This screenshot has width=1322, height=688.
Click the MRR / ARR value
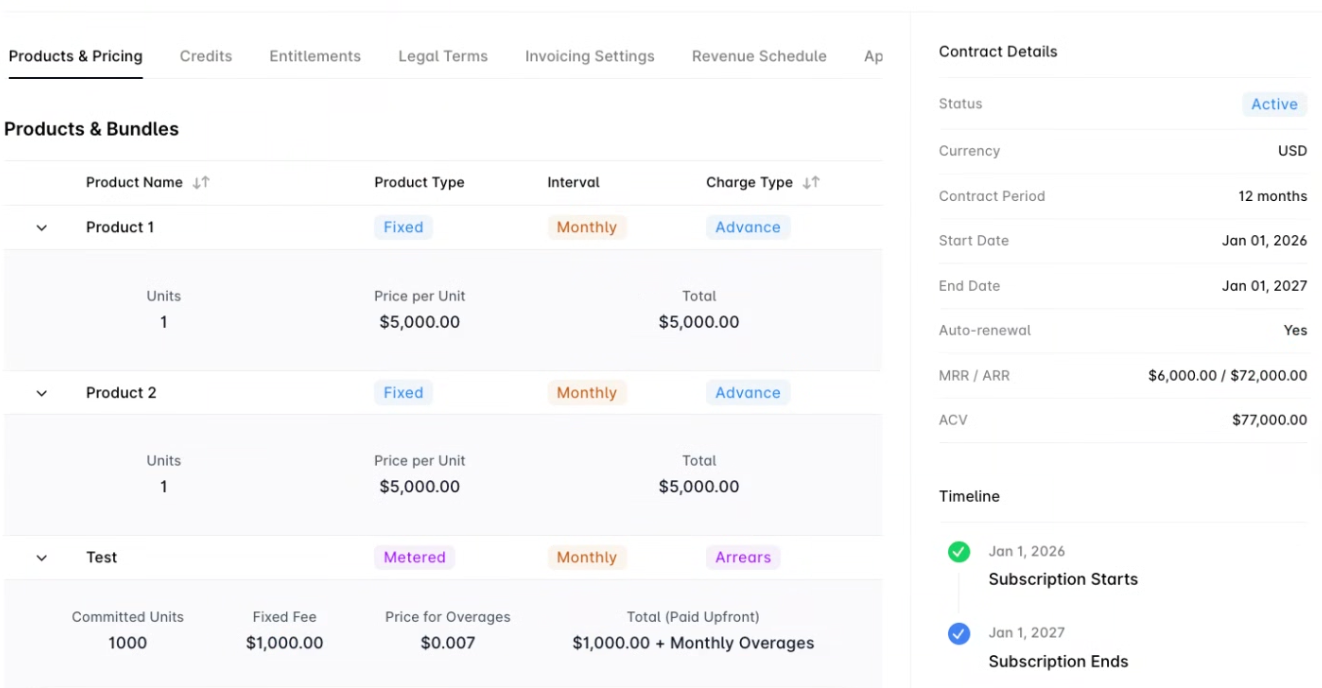[1227, 375]
